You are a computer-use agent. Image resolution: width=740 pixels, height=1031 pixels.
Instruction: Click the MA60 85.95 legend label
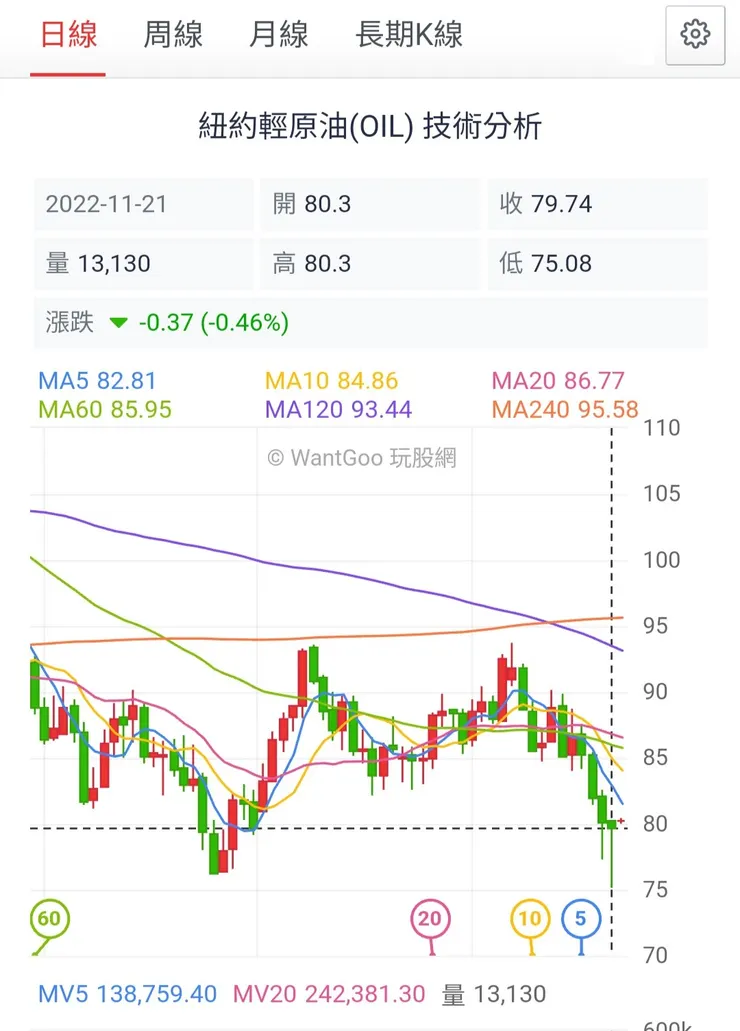point(105,409)
